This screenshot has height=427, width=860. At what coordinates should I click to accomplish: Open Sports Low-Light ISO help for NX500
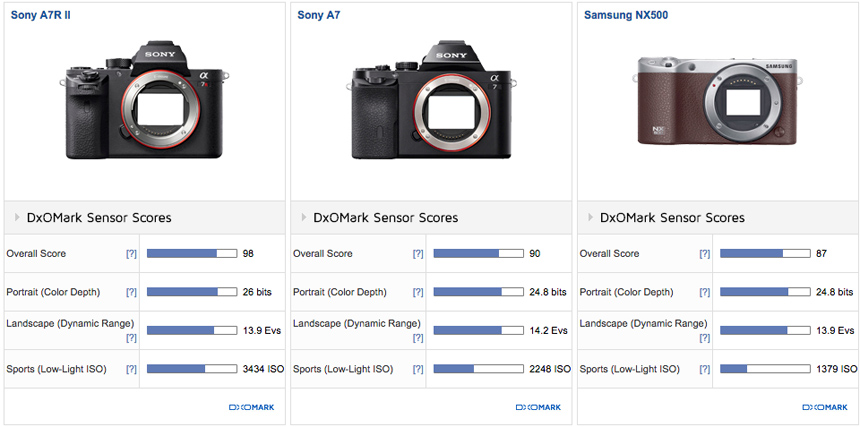point(705,370)
